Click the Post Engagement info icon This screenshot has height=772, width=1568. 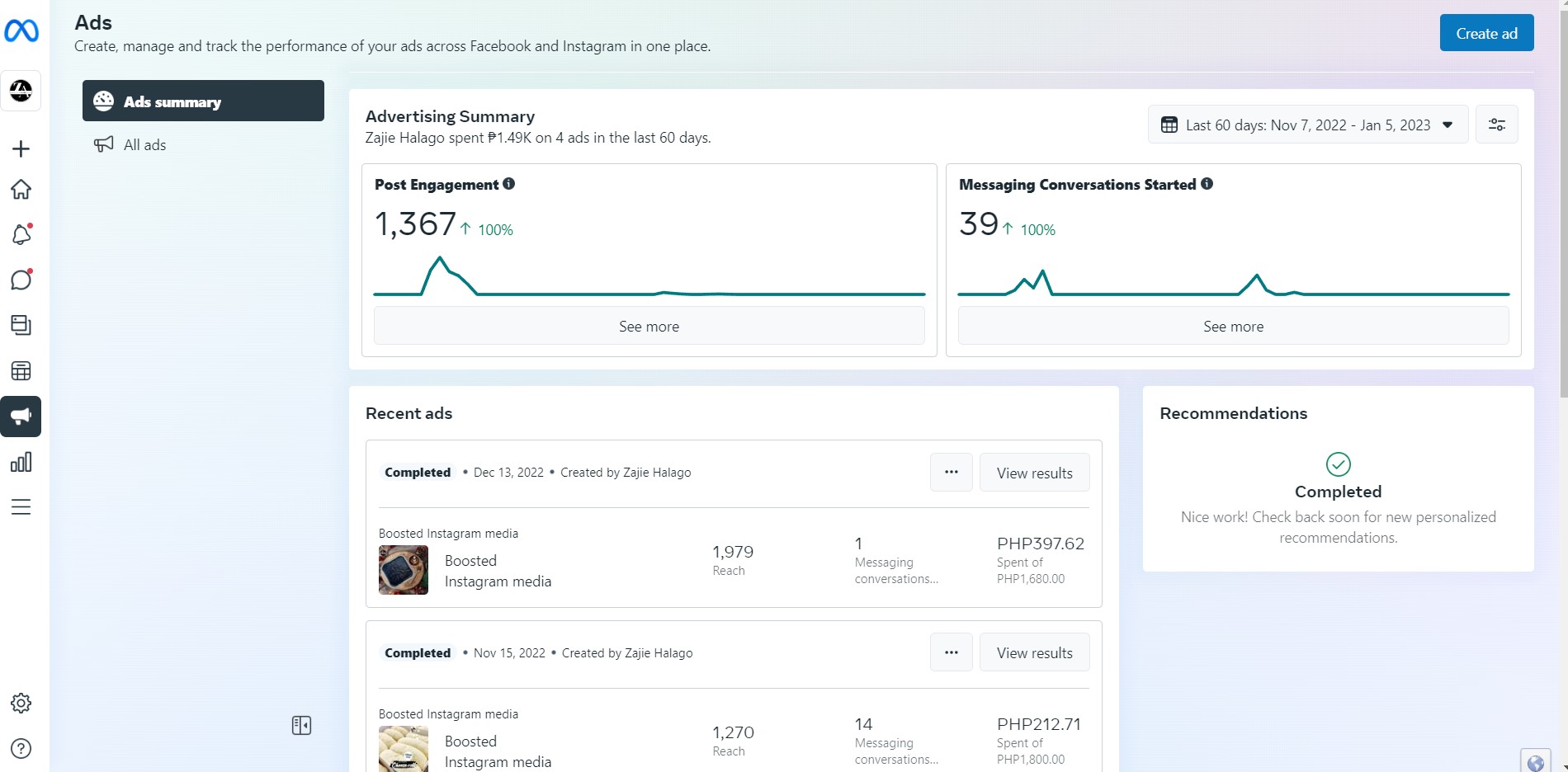point(509,184)
